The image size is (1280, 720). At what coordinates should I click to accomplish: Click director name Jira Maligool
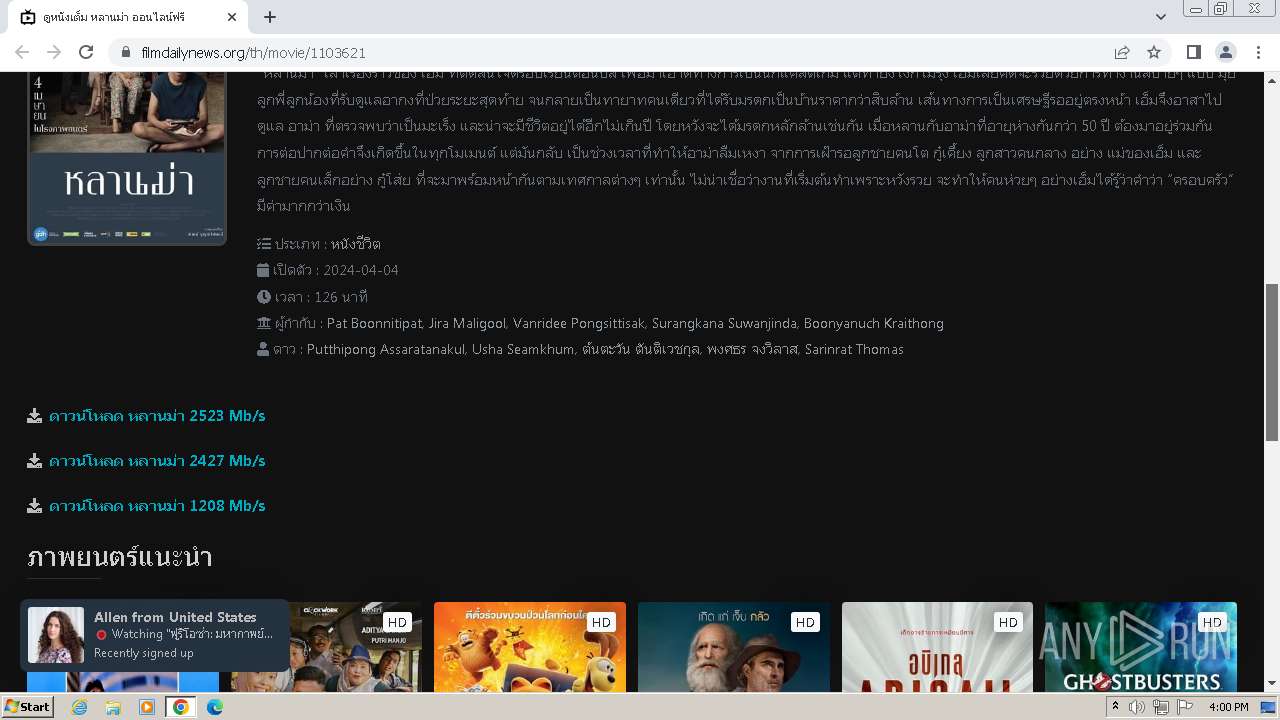[466, 323]
